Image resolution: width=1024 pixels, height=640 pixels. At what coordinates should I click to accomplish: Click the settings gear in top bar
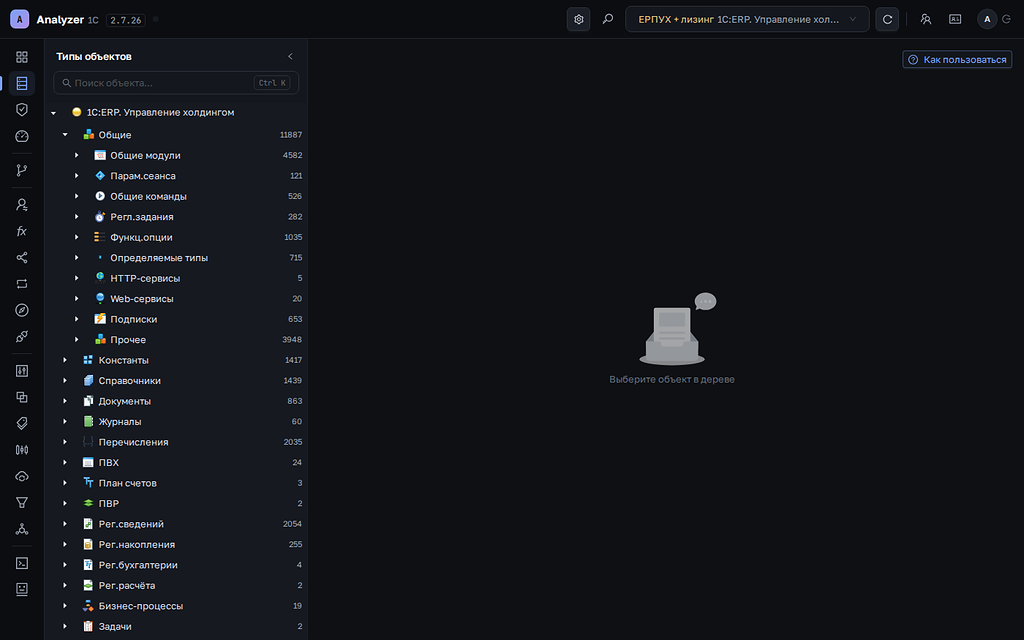tap(579, 20)
